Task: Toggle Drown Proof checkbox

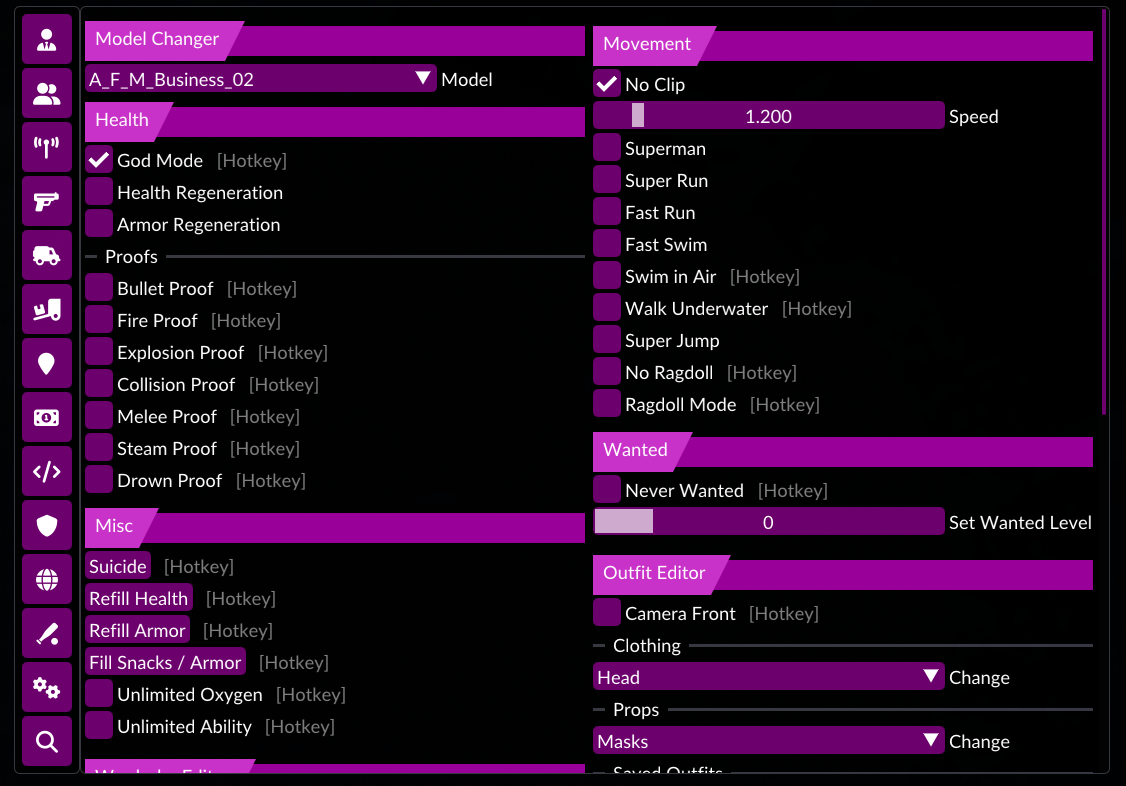Action: (x=99, y=480)
